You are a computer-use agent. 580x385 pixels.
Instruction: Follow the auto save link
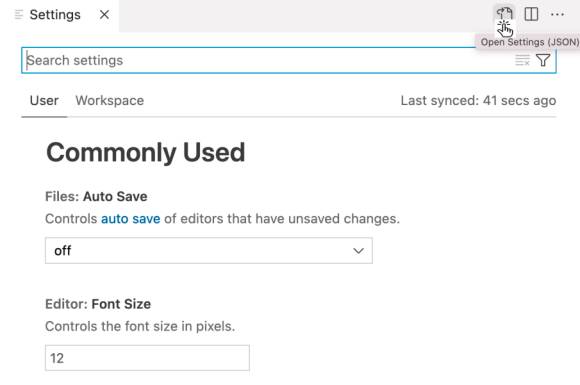click(x=131, y=219)
